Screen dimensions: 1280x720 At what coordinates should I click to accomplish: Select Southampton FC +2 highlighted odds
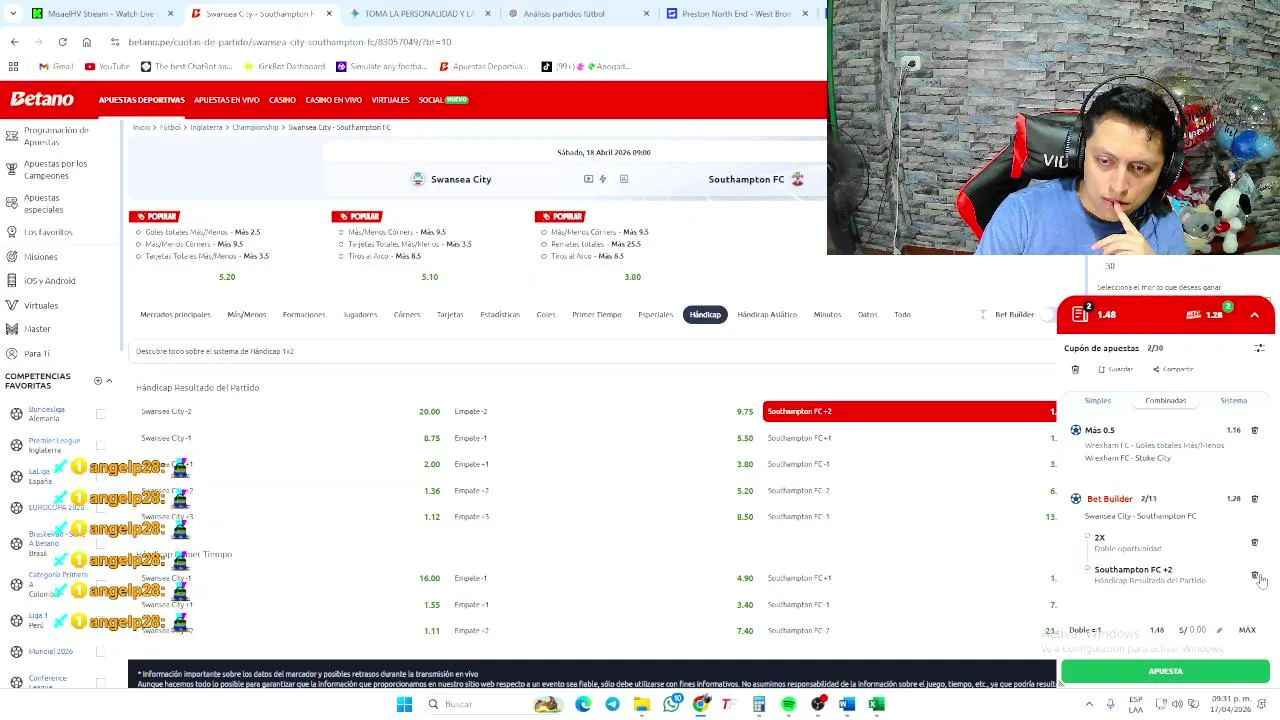(x=909, y=411)
